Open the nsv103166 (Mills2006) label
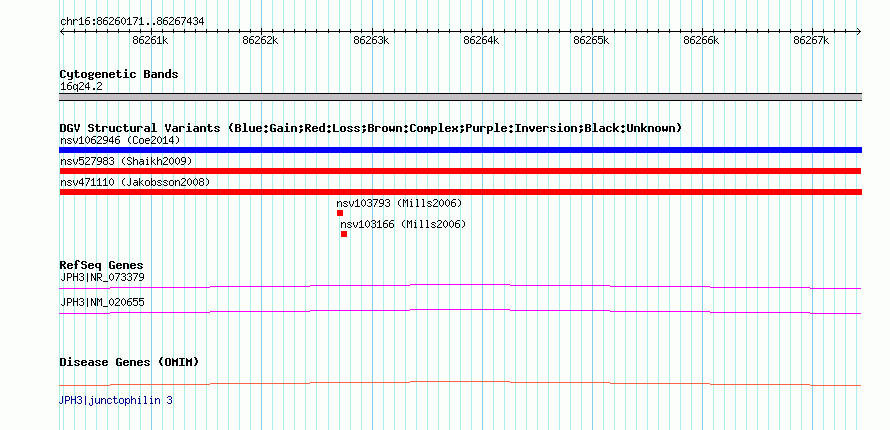This screenshot has height=430, width=890. tap(403, 224)
